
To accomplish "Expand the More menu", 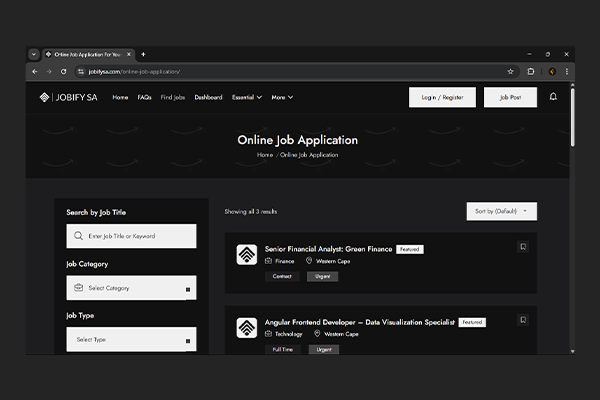I will click(x=282, y=97).
